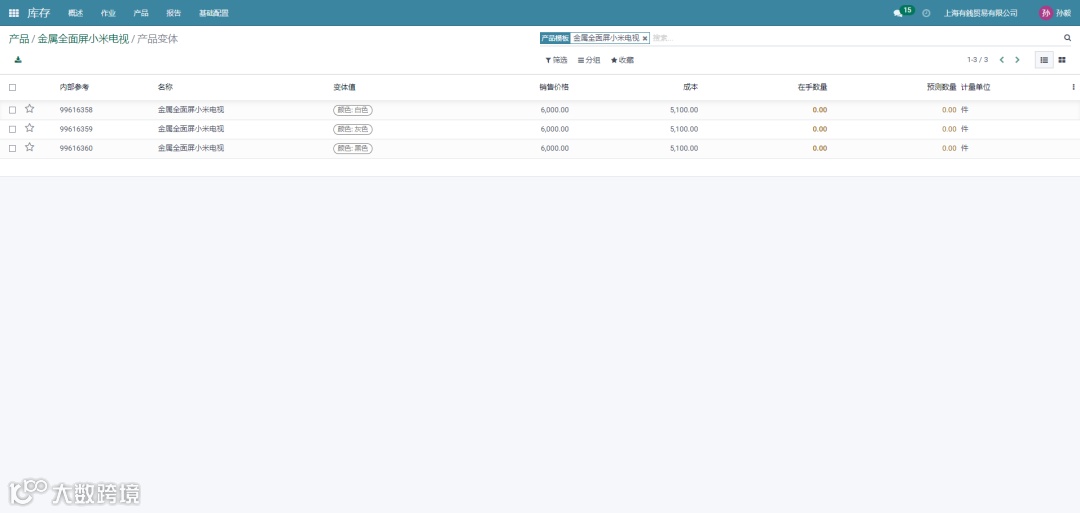
Task: Click the 产品模板 facet label
Action: click(x=555, y=39)
